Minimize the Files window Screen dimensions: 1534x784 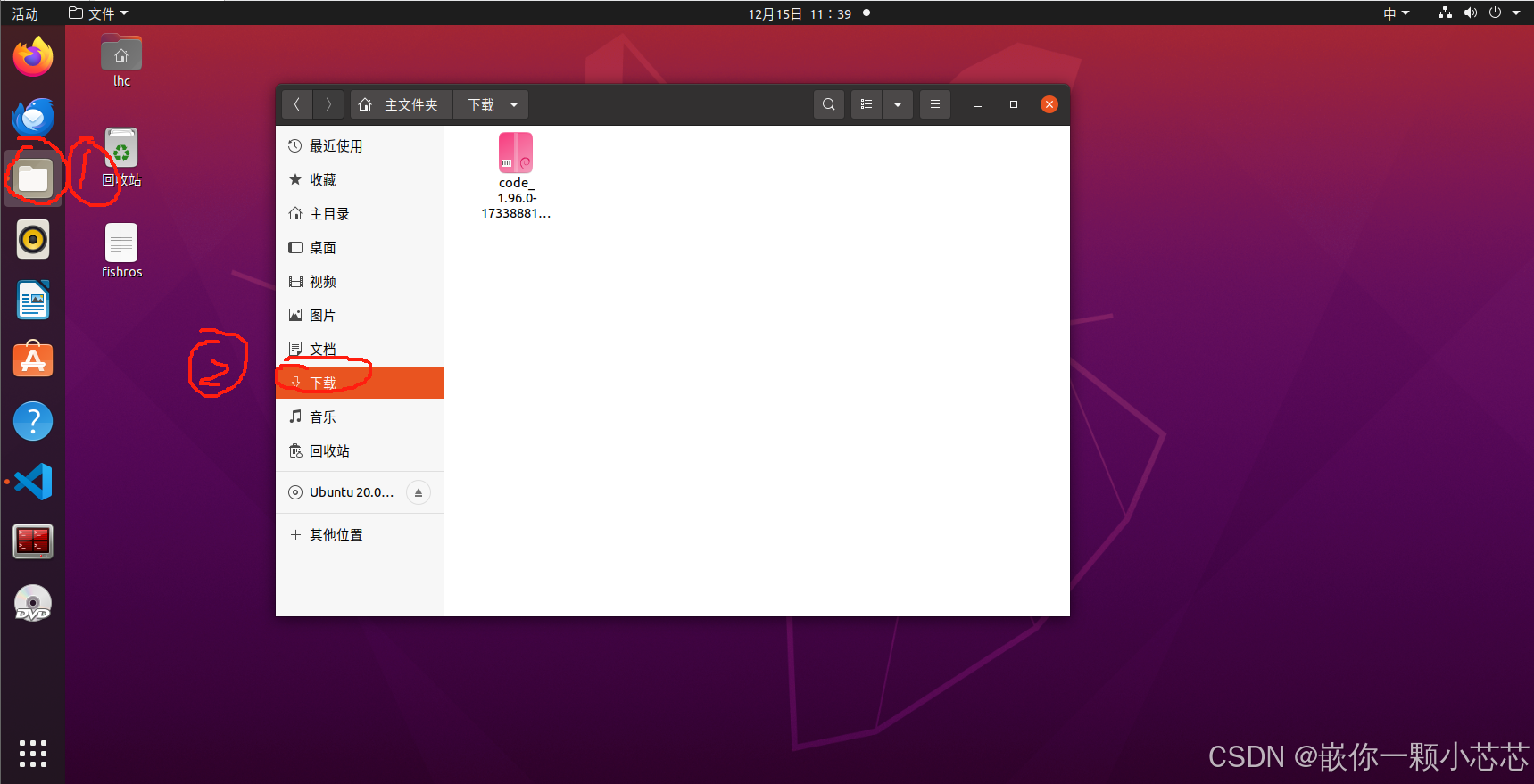pyautogui.click(x=978, y=104)
